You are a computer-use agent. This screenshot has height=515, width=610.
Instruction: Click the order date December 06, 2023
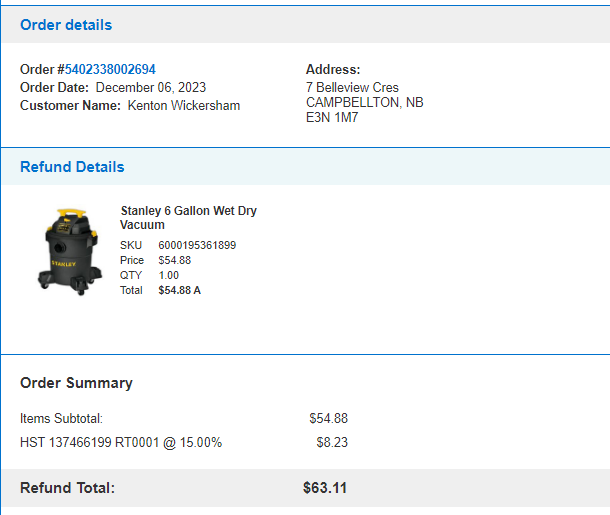coord(151,88)
